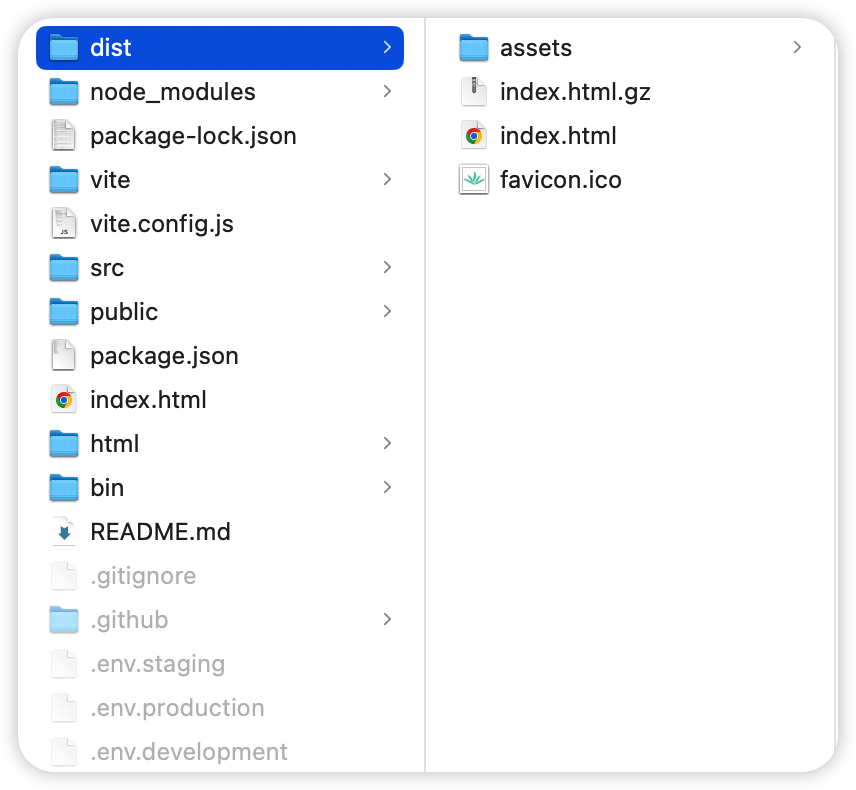This screenshot has width=856, height=790.
Task: Select the bin folder name
Action: [x=107, y=488]
